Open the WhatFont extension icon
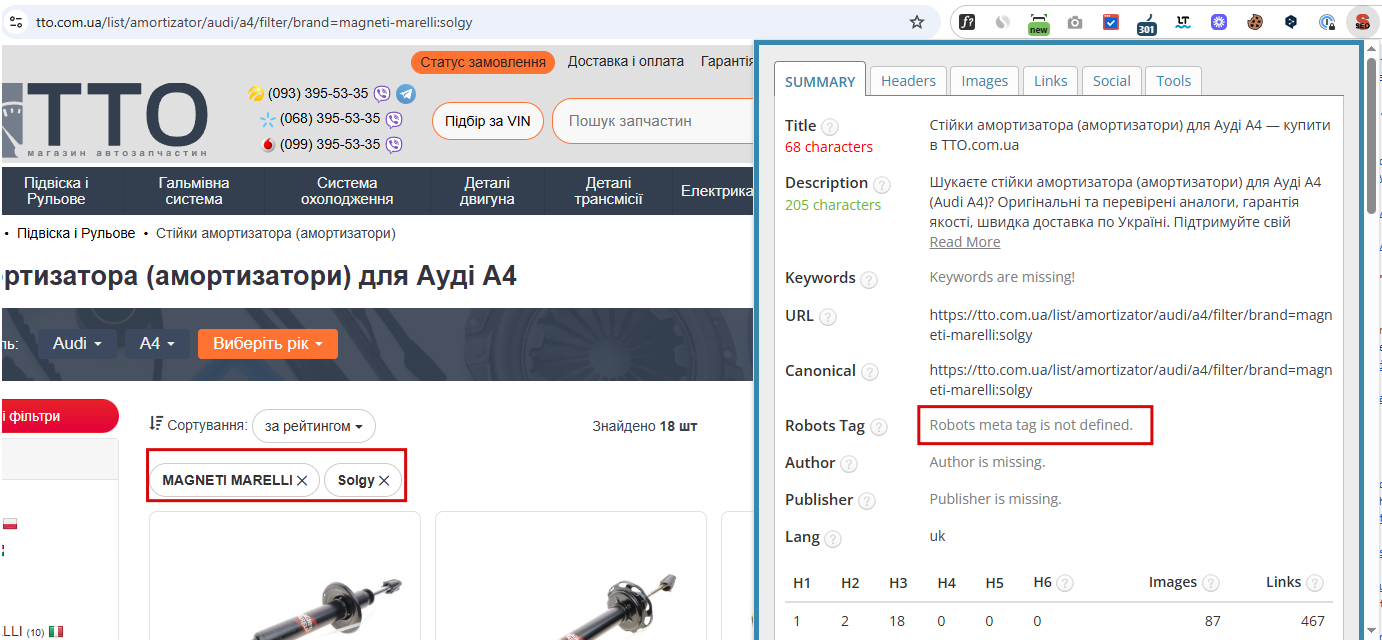This screenshot has width=1382, height=640. (967, 21)
